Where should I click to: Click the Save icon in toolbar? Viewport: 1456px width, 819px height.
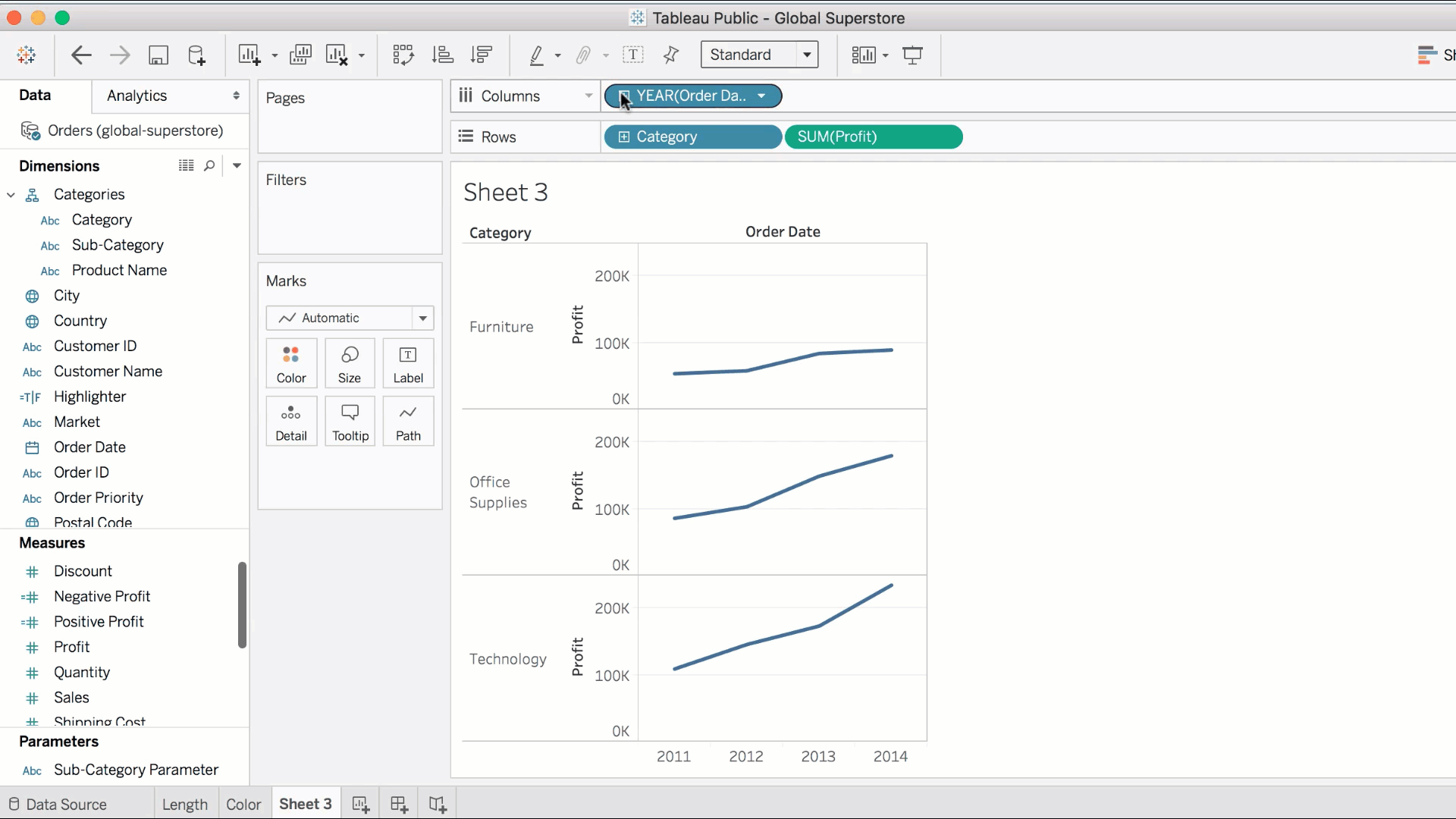[x=158, y=55]
